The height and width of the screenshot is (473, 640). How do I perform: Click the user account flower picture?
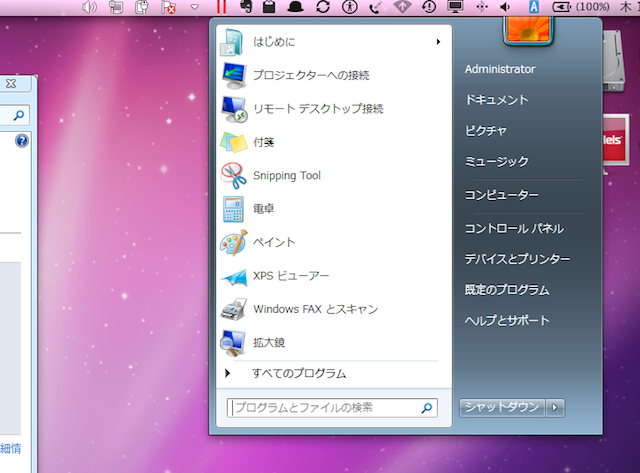[528, 29]
